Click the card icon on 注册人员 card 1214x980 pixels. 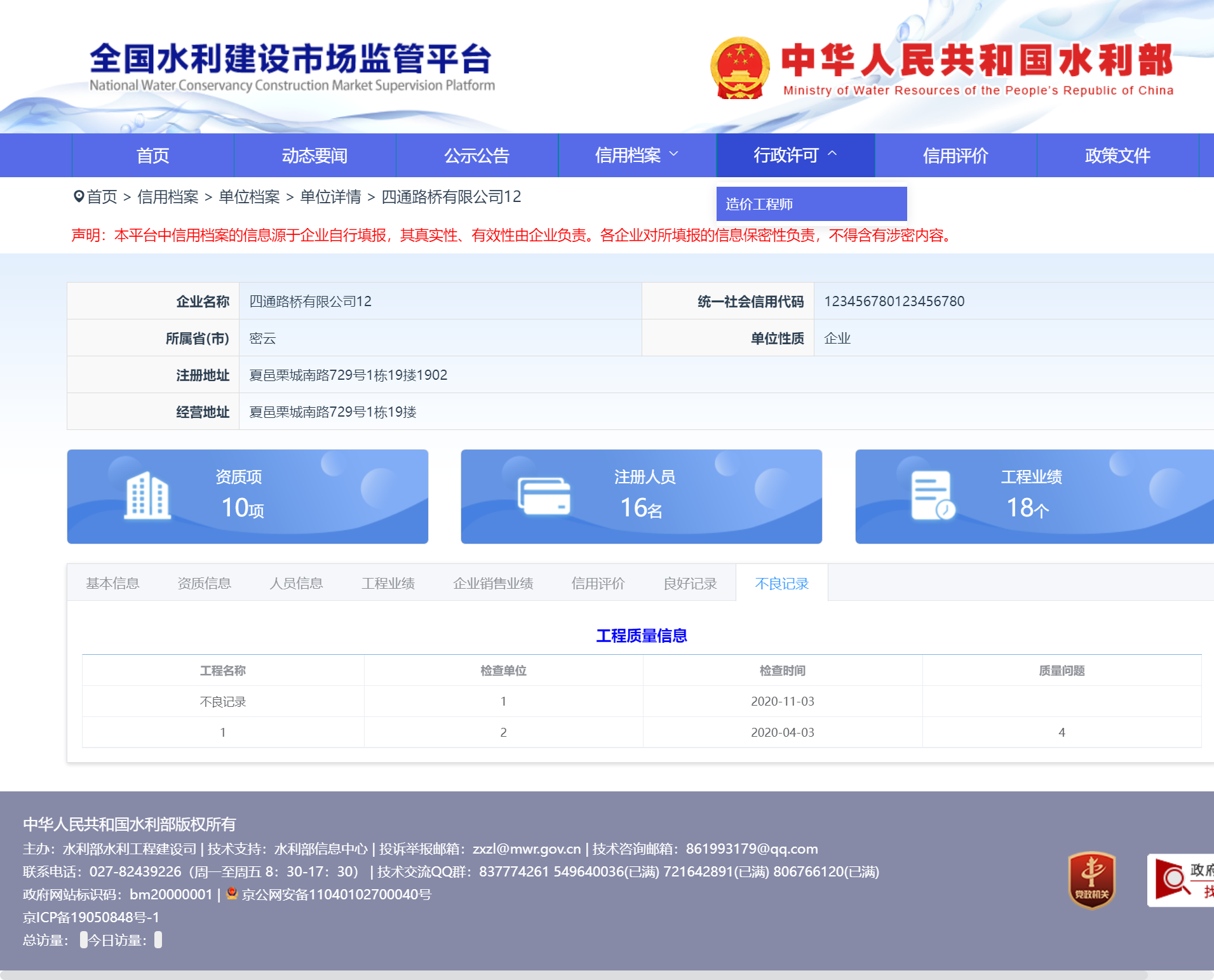pos(544,496)
